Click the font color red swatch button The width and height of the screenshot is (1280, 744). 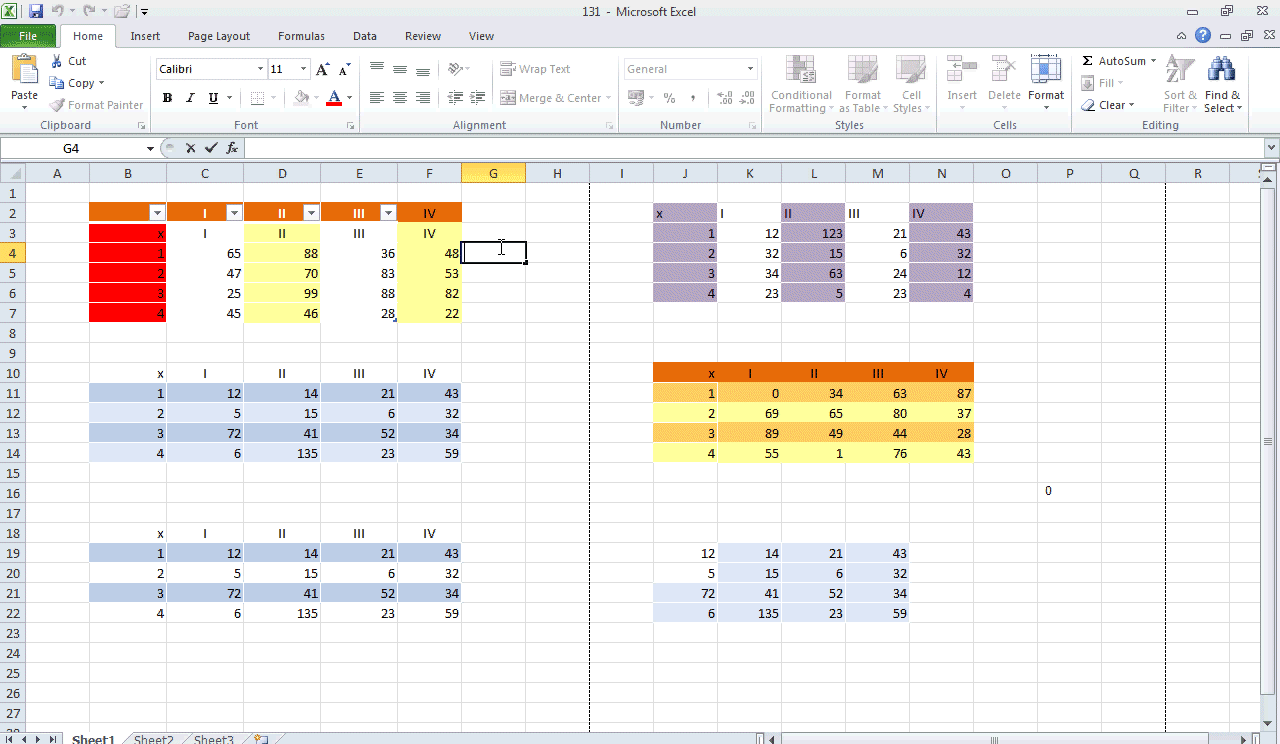[x=334, y=98]
